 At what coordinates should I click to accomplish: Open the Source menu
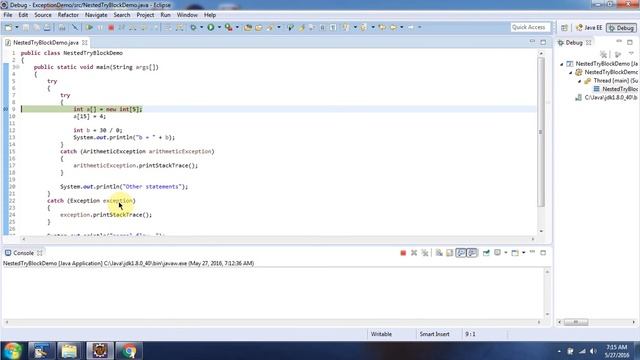[x=43, y=15]
